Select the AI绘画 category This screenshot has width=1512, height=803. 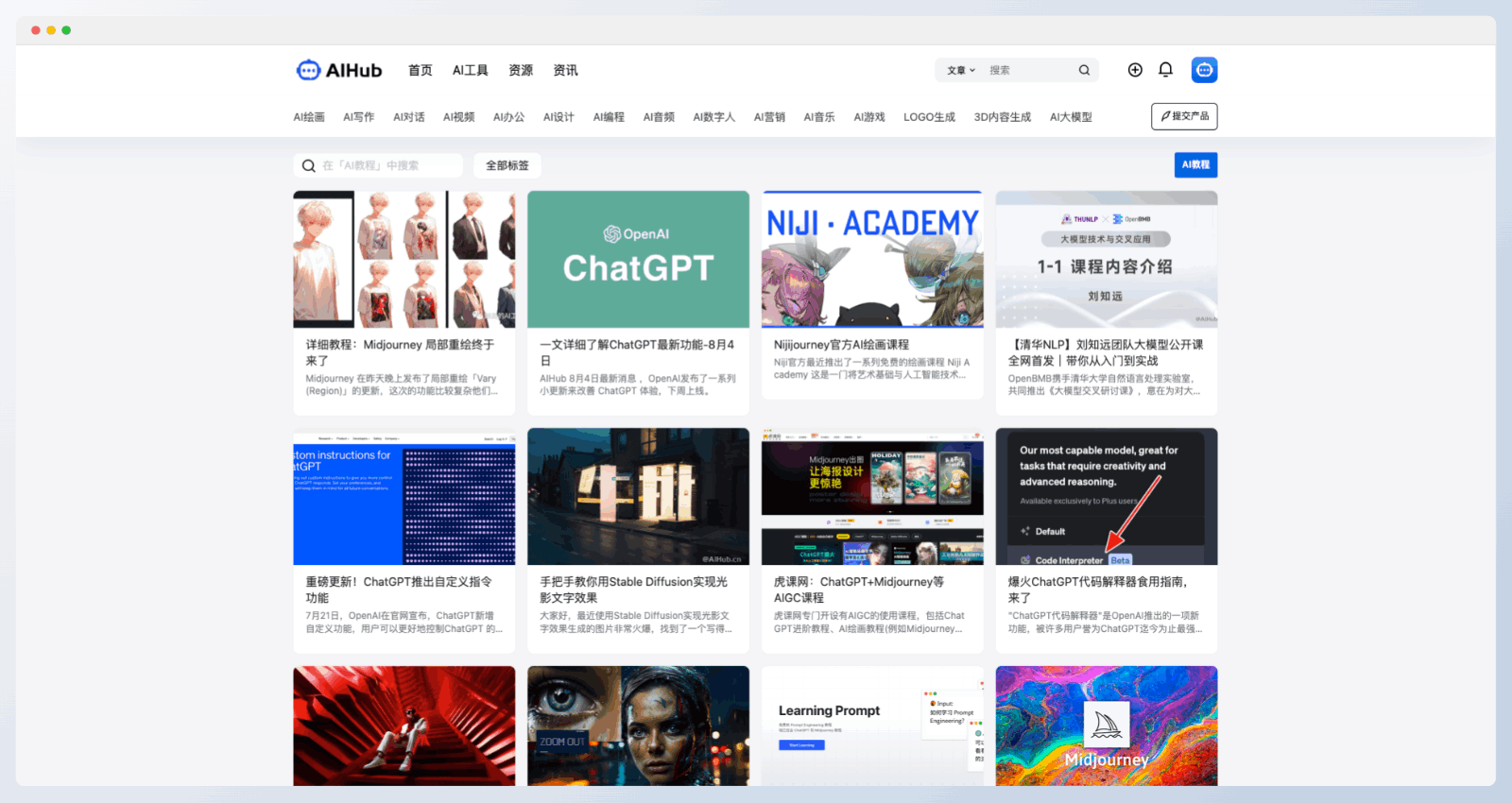pos(309,117)
